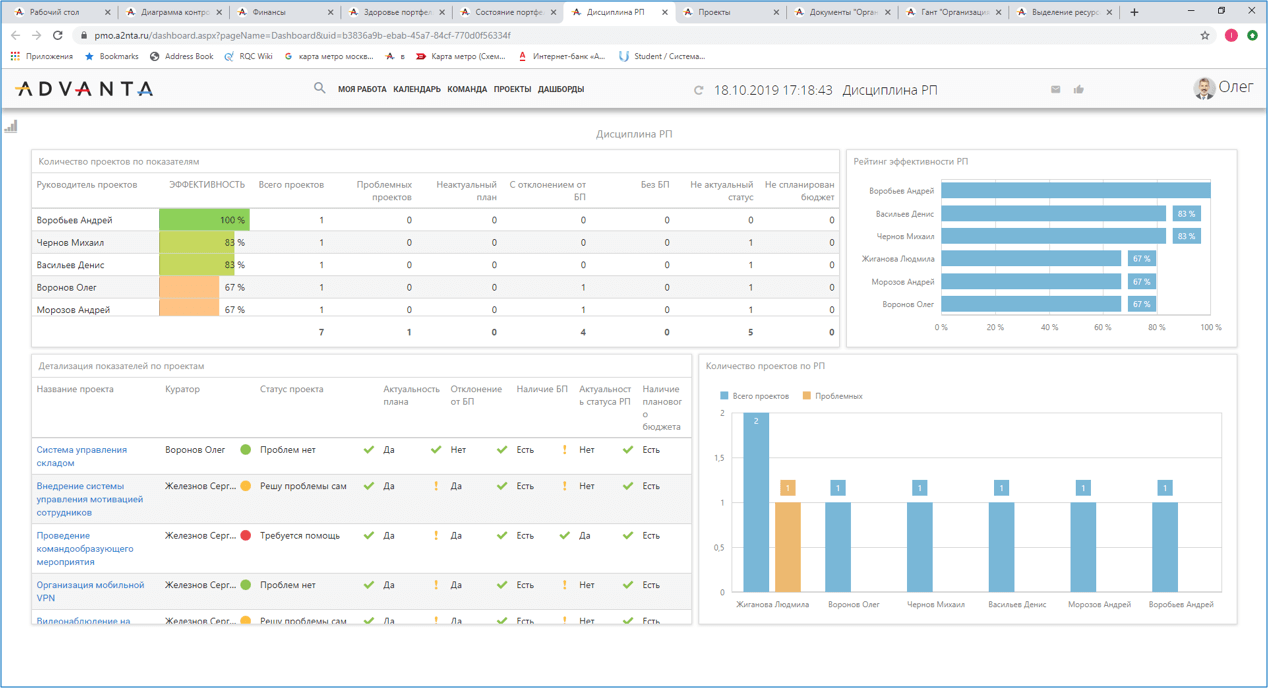
Task: Open Проведение командообразующего мероприятия project link
Action: click(x=85, y=548)
